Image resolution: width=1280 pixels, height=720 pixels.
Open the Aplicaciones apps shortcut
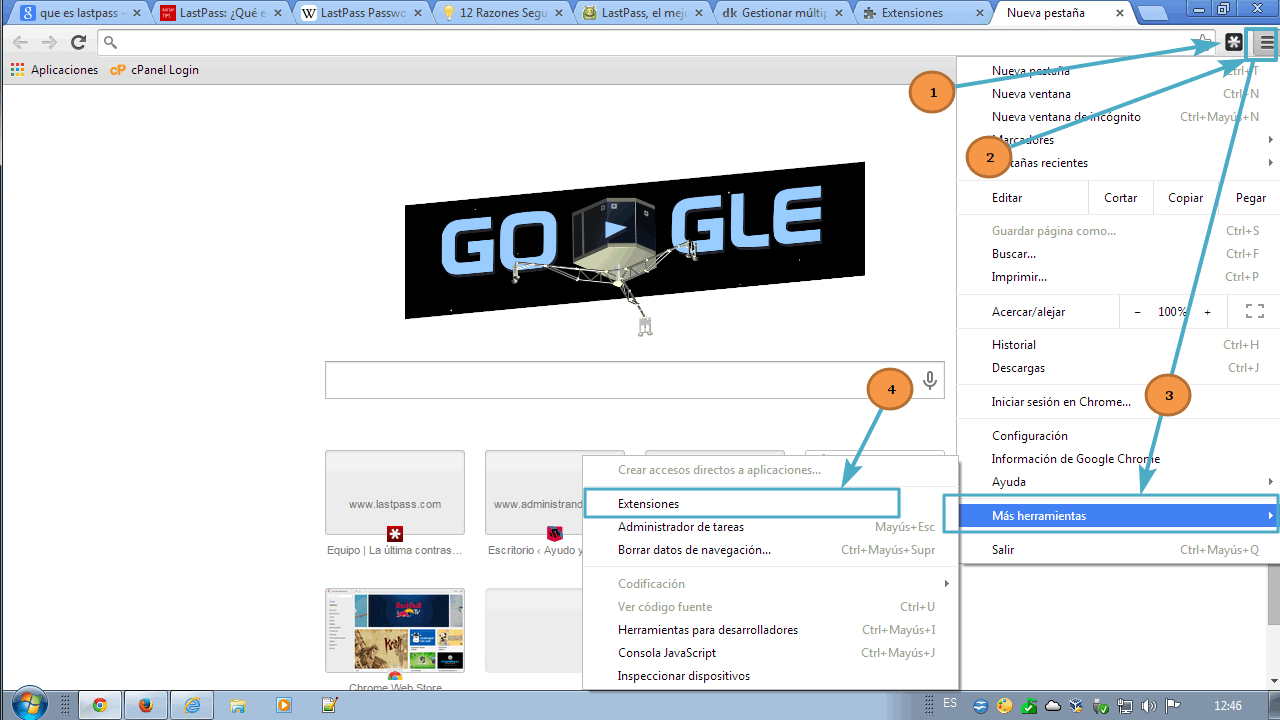click(x=54, y=70)
